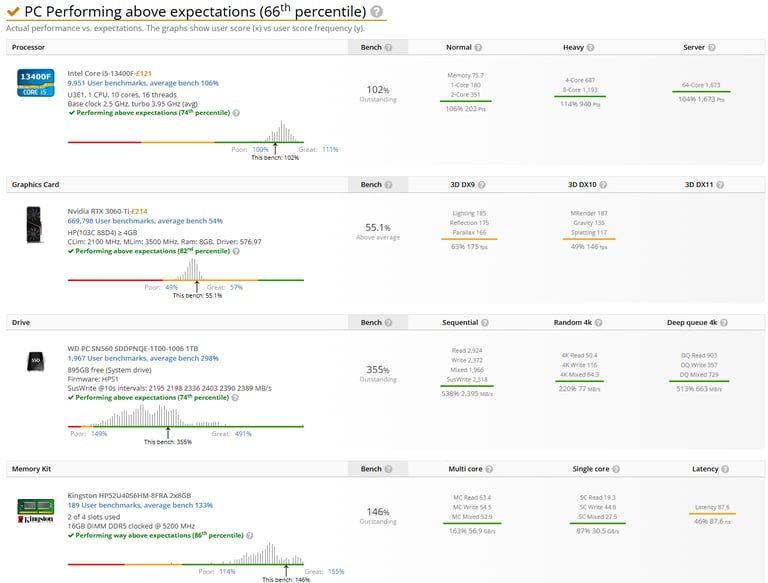Click help icon beside PC Performing headline

[376, 12]
